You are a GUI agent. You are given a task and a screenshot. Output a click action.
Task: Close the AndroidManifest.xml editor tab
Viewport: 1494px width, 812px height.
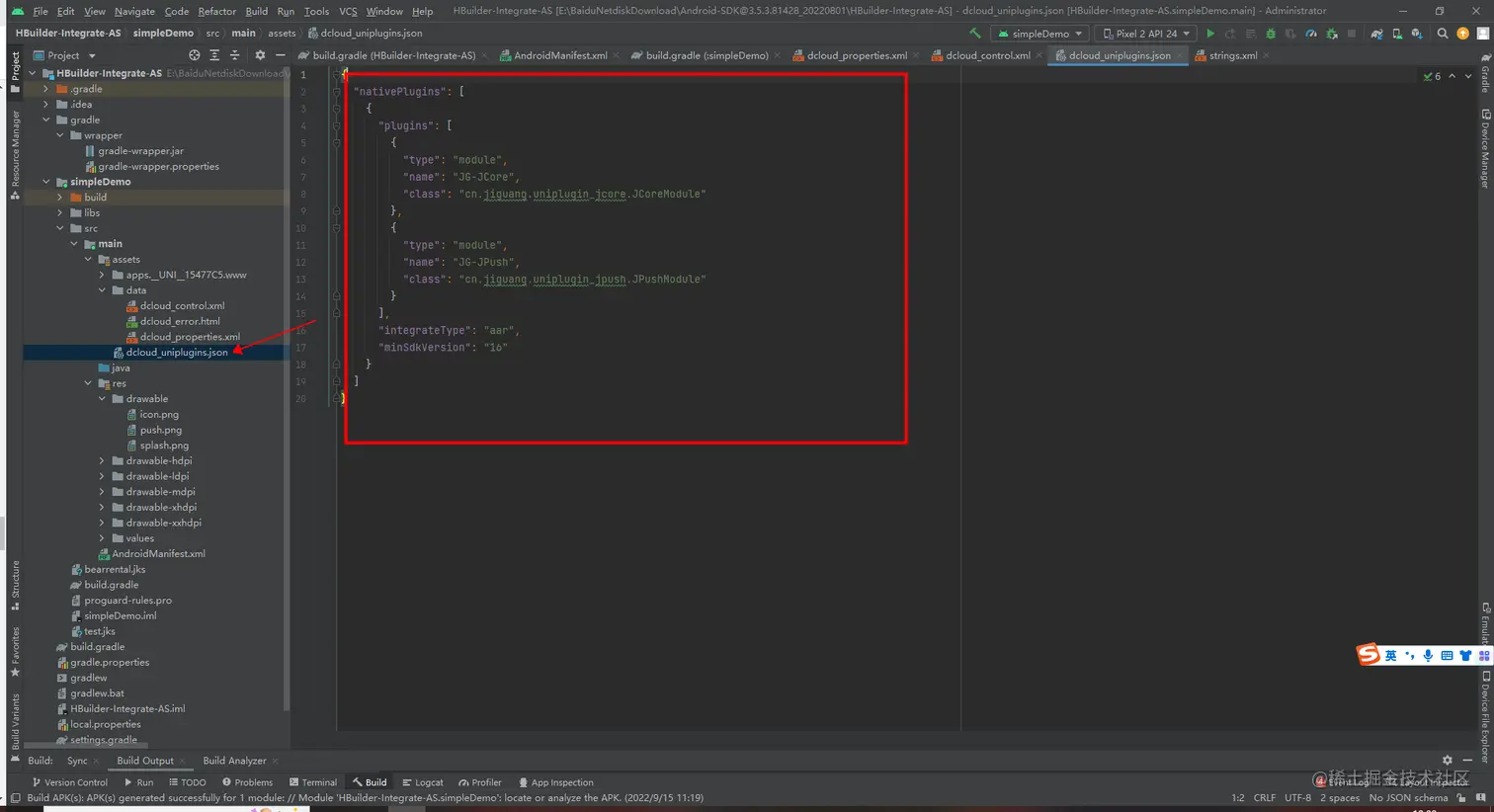[617, 55]
